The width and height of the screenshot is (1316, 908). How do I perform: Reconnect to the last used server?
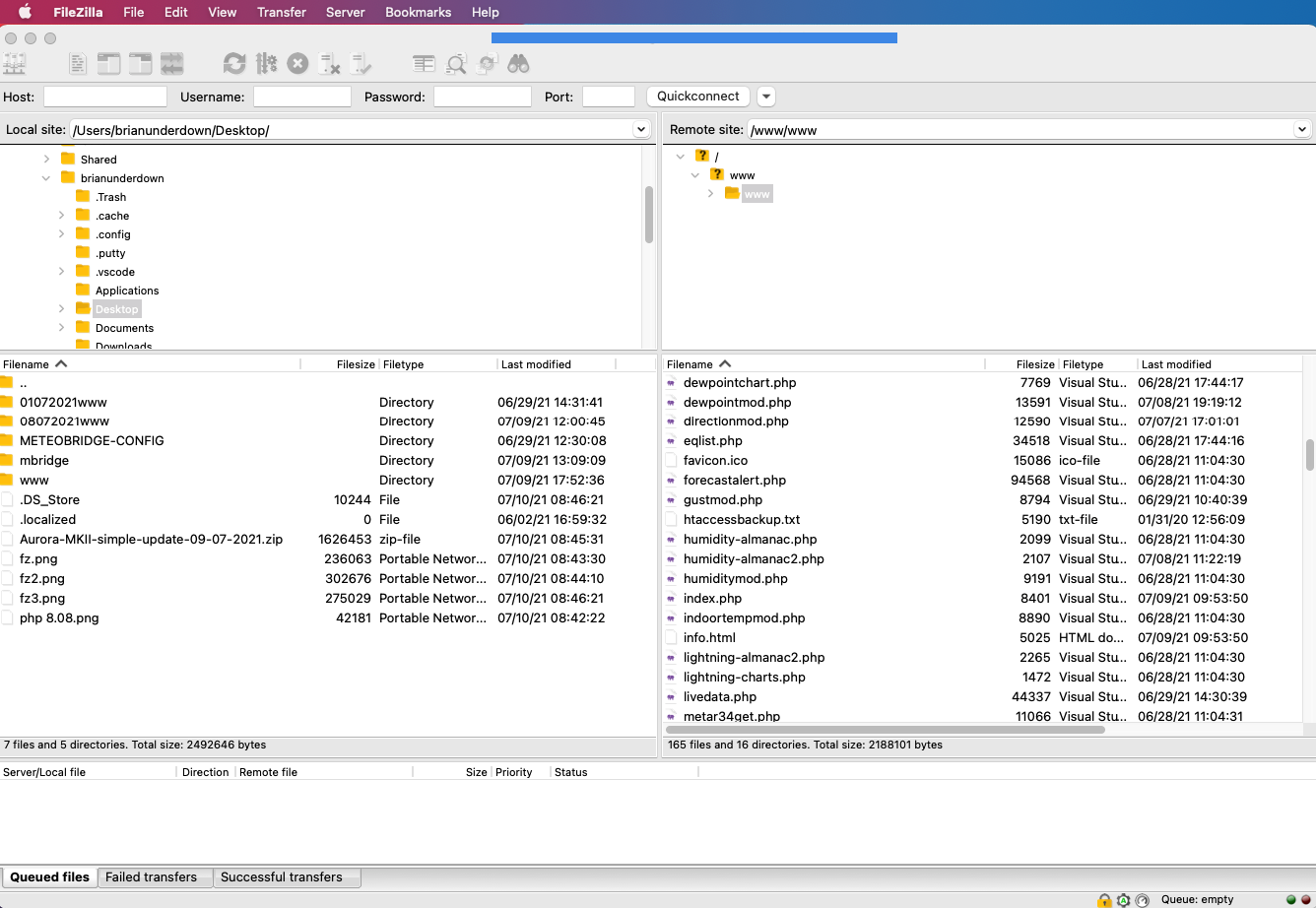tap(362, 64)
